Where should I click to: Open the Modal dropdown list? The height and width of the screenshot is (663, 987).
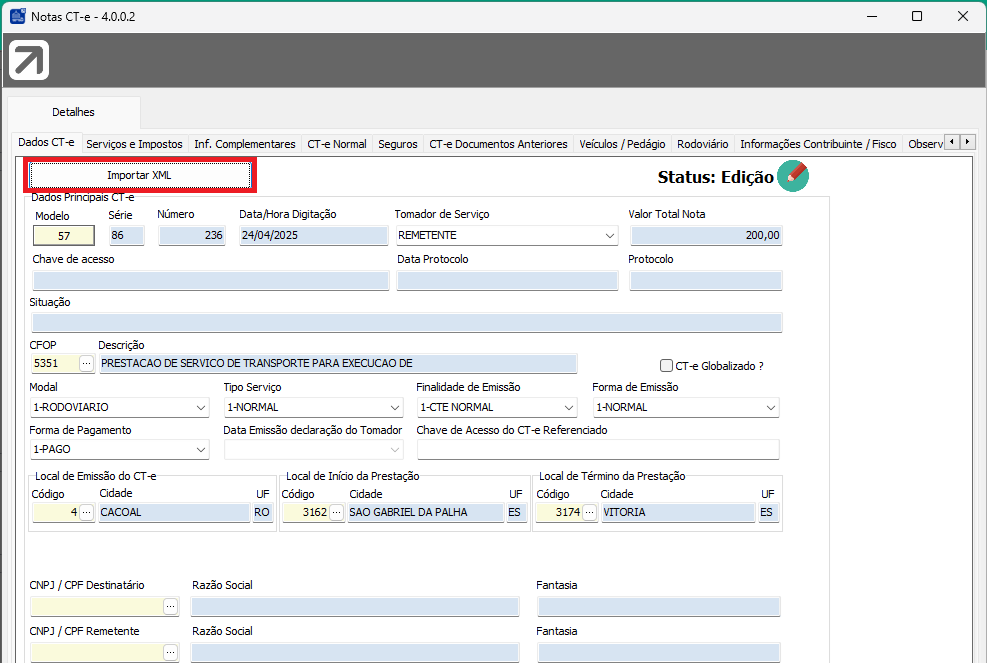pyautogui.click(x=201, y=408)
